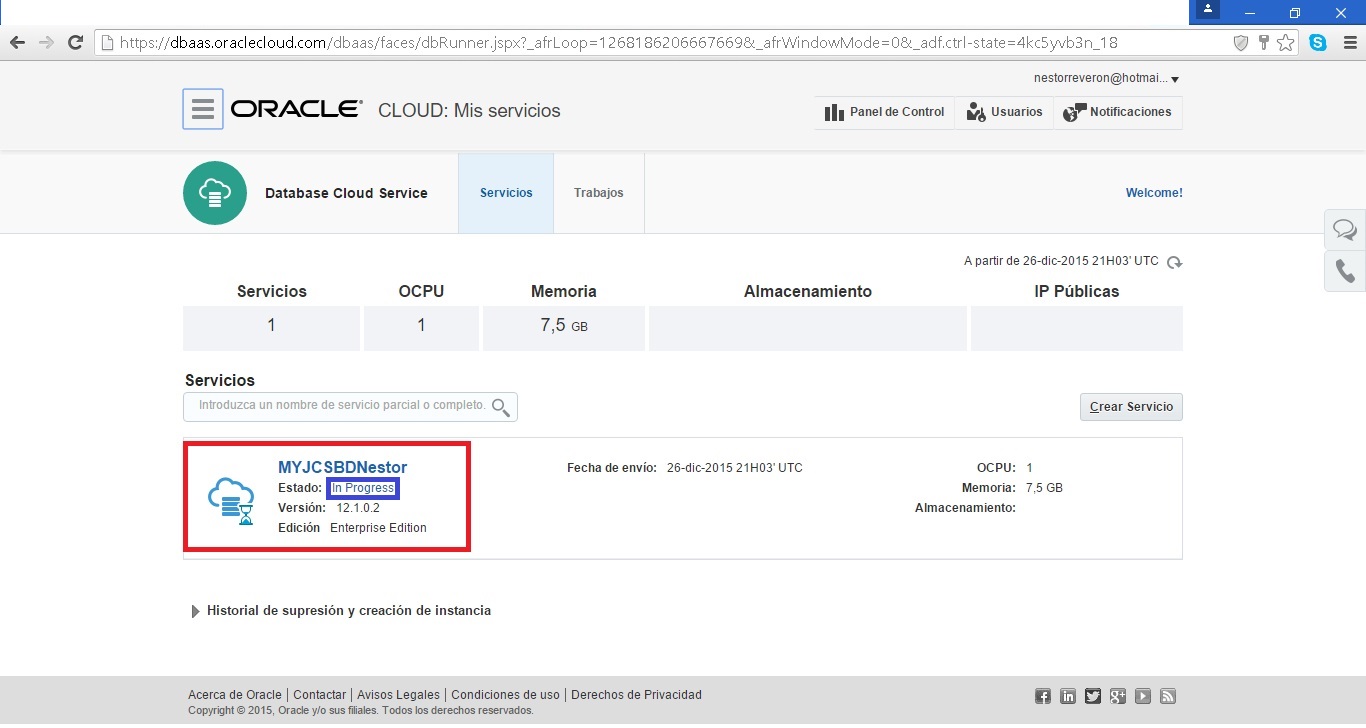The image size is (1366, 728).
Task: Bookmark page with the star icon
Action: point(1286,43)
